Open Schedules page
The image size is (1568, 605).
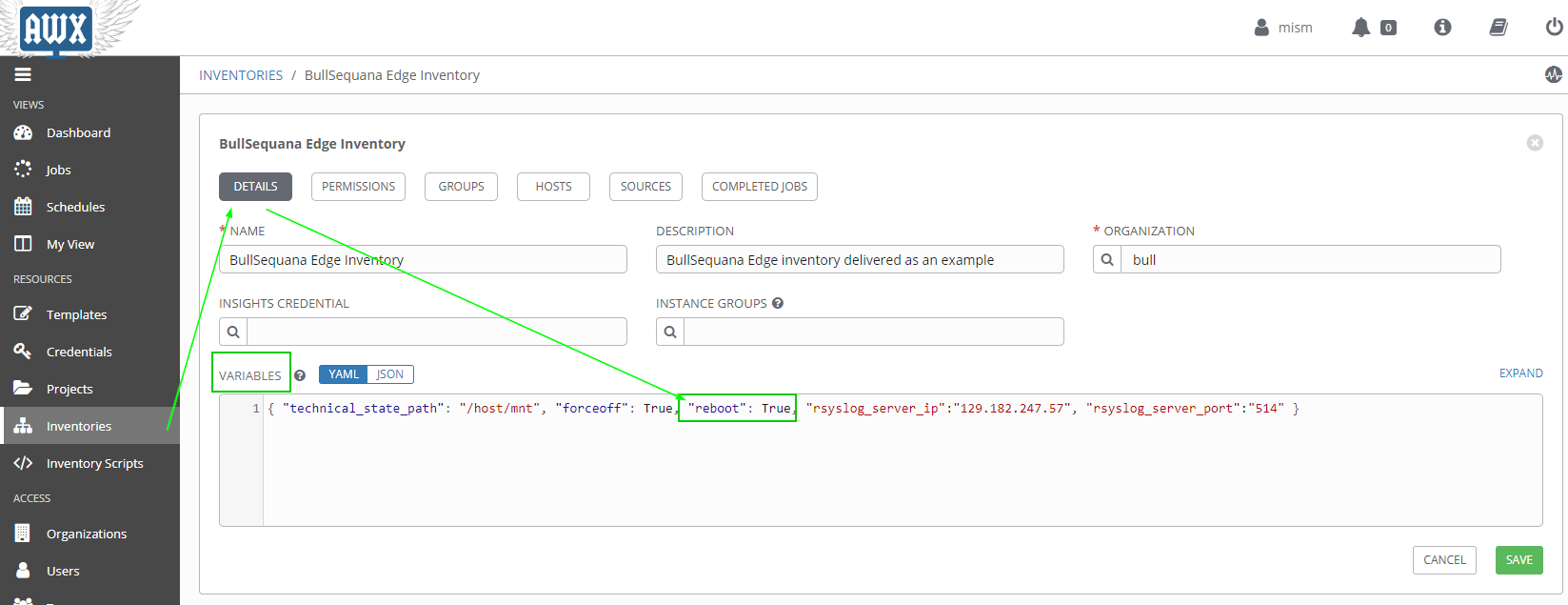[x=75, y=207]
